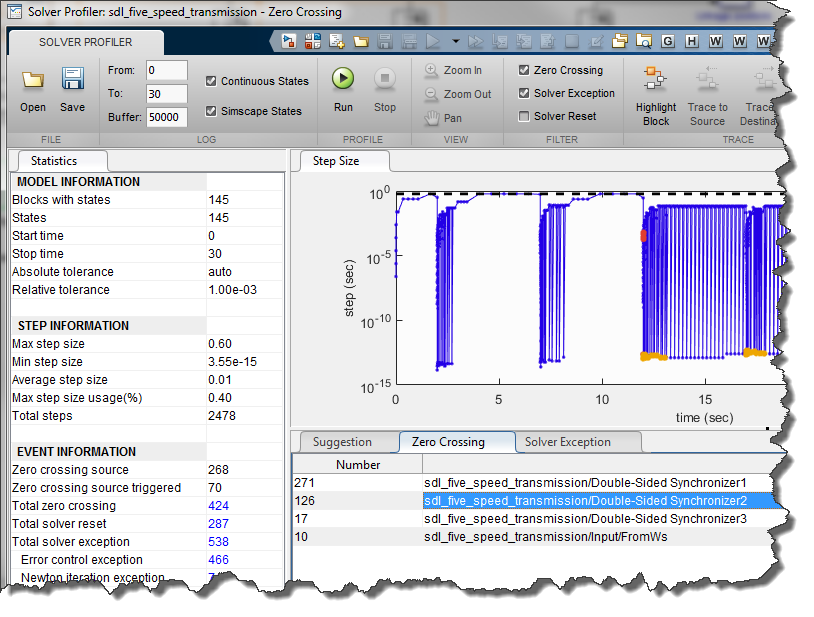Screen dimensions: 814x617
Task: Open the quick toolbar dropdown arrow
Action: point(456,41)
